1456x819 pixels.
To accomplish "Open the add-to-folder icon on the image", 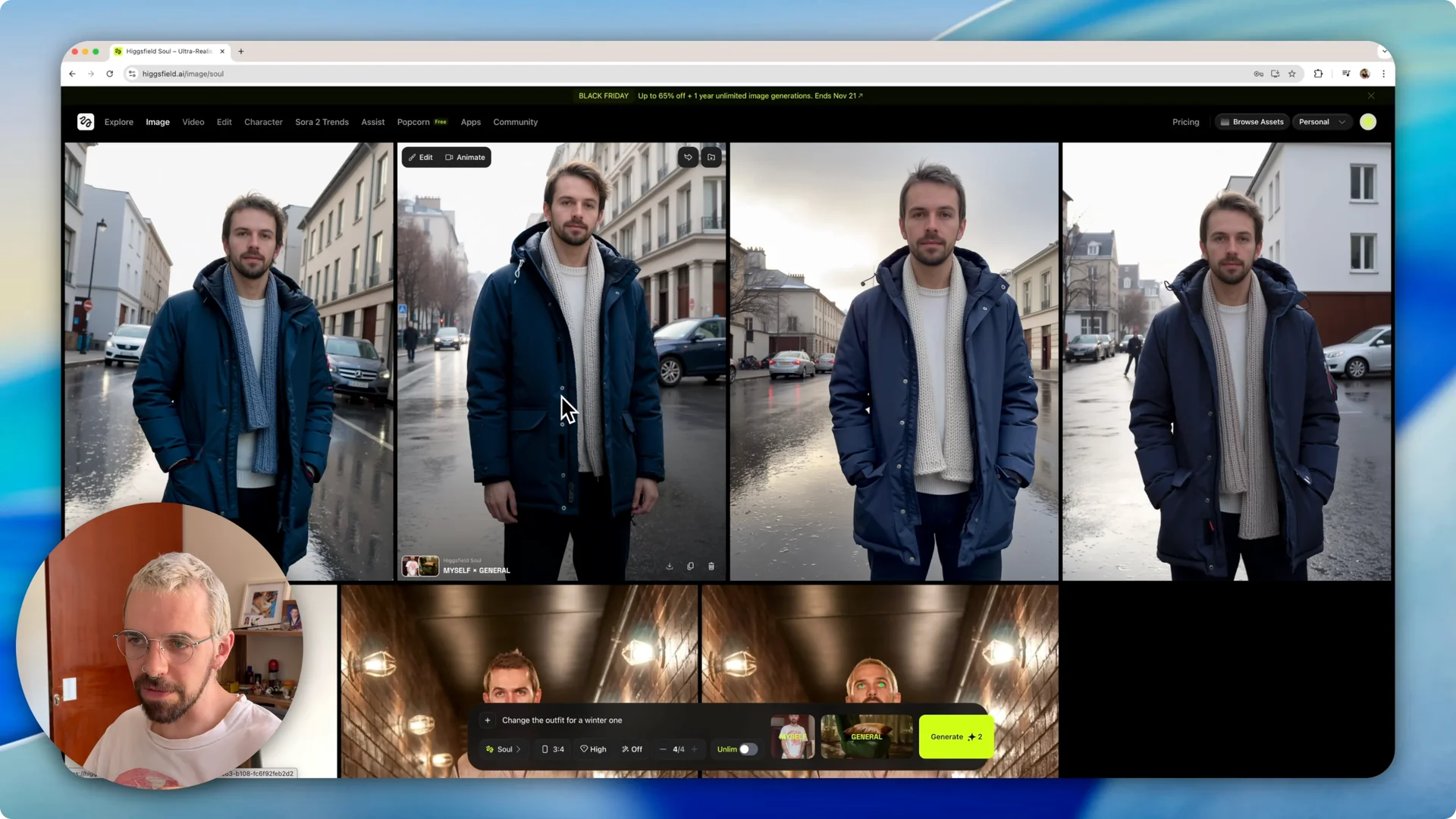I will (x=711, y=157).
